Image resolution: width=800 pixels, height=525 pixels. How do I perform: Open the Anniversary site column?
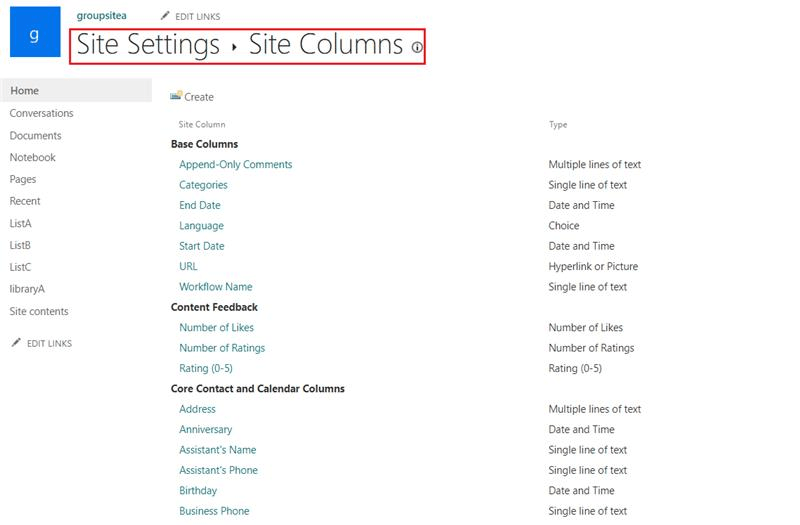point(206,430)
